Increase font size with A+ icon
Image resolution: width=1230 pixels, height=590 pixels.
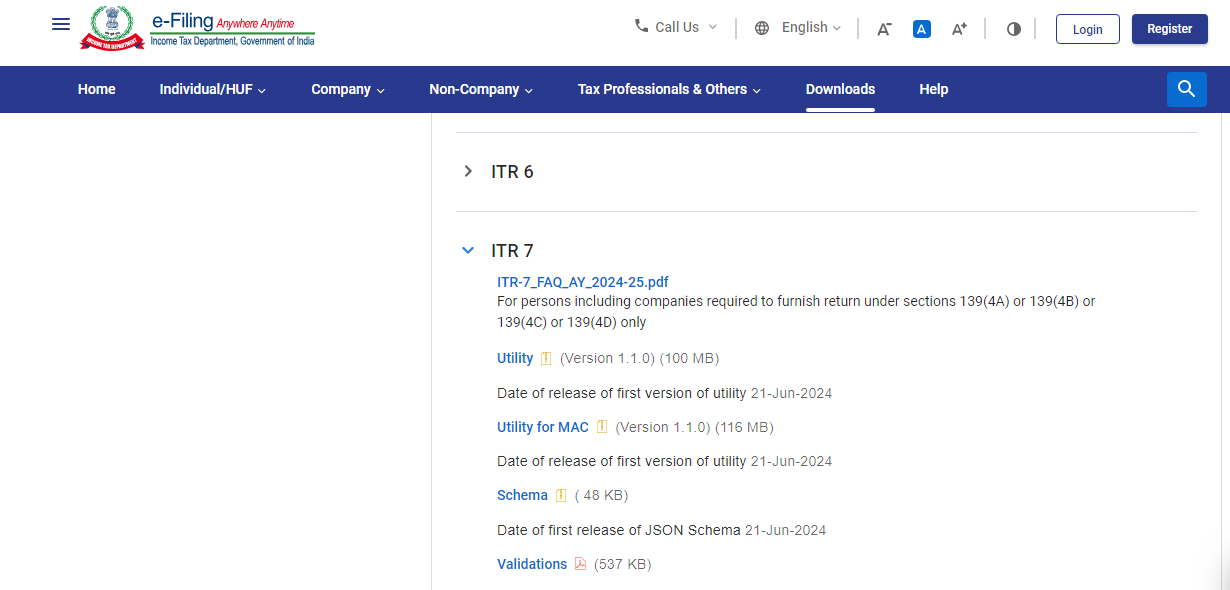click(x=959, y=29)
